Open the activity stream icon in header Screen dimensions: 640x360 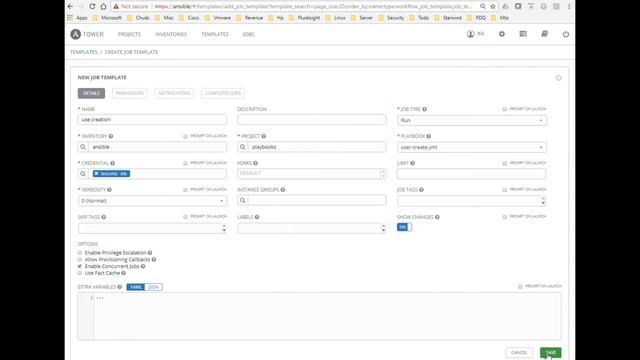point(523,34)
